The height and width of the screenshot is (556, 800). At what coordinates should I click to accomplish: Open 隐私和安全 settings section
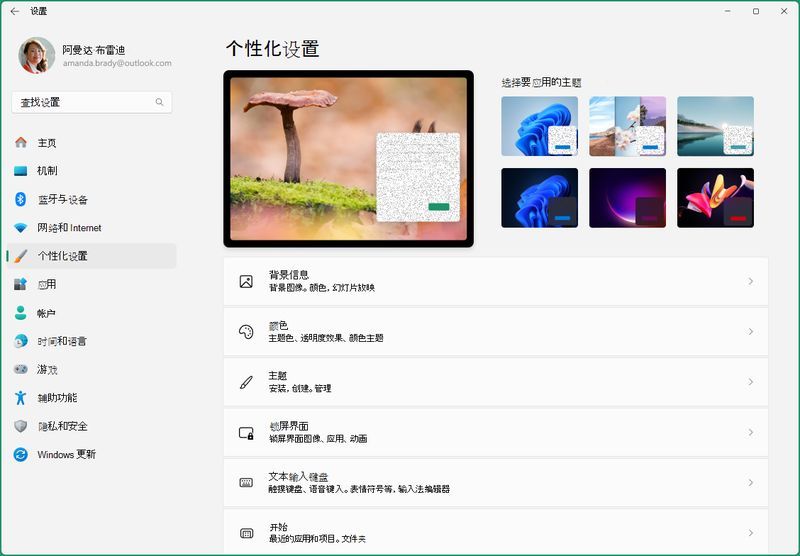coord(91,426)
